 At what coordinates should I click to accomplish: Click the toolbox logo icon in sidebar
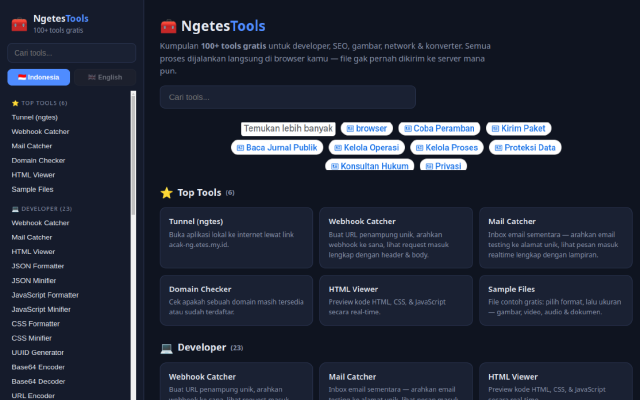click(x=19, y=24)
